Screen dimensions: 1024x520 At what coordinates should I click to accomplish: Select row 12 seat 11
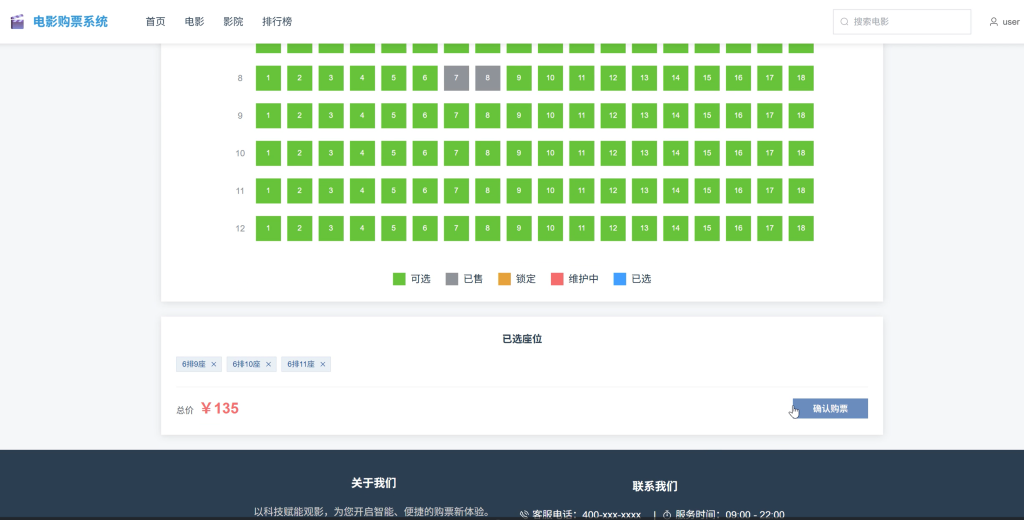point(582,229)
